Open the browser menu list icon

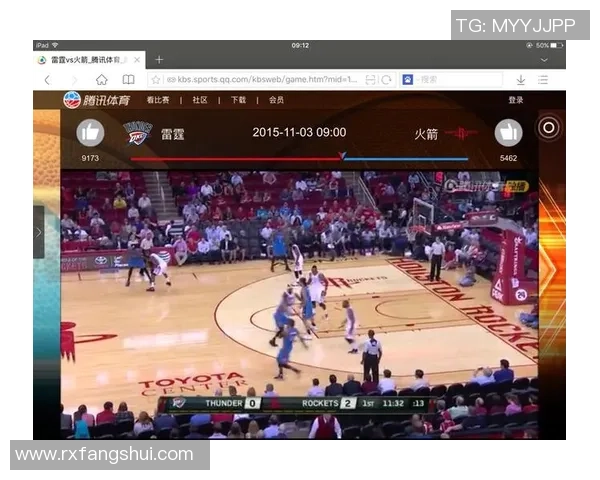(x=544, y=80)
